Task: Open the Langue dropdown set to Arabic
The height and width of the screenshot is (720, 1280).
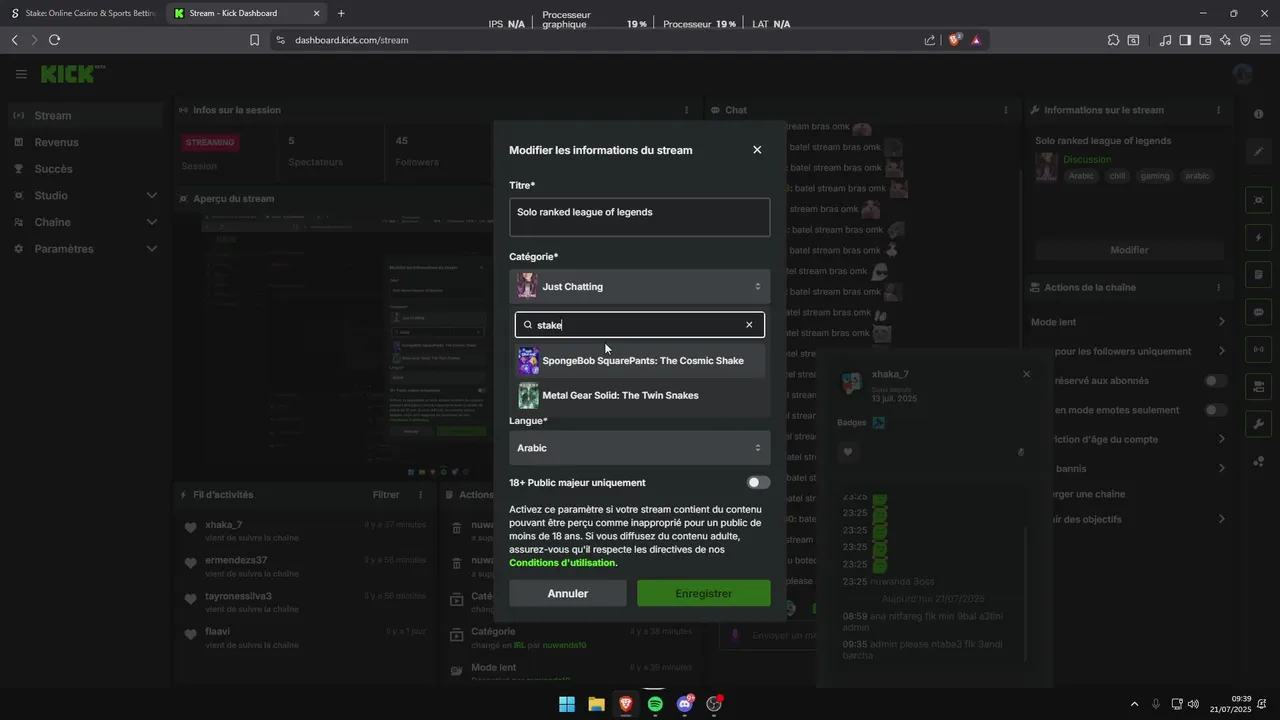Action: 639,448
